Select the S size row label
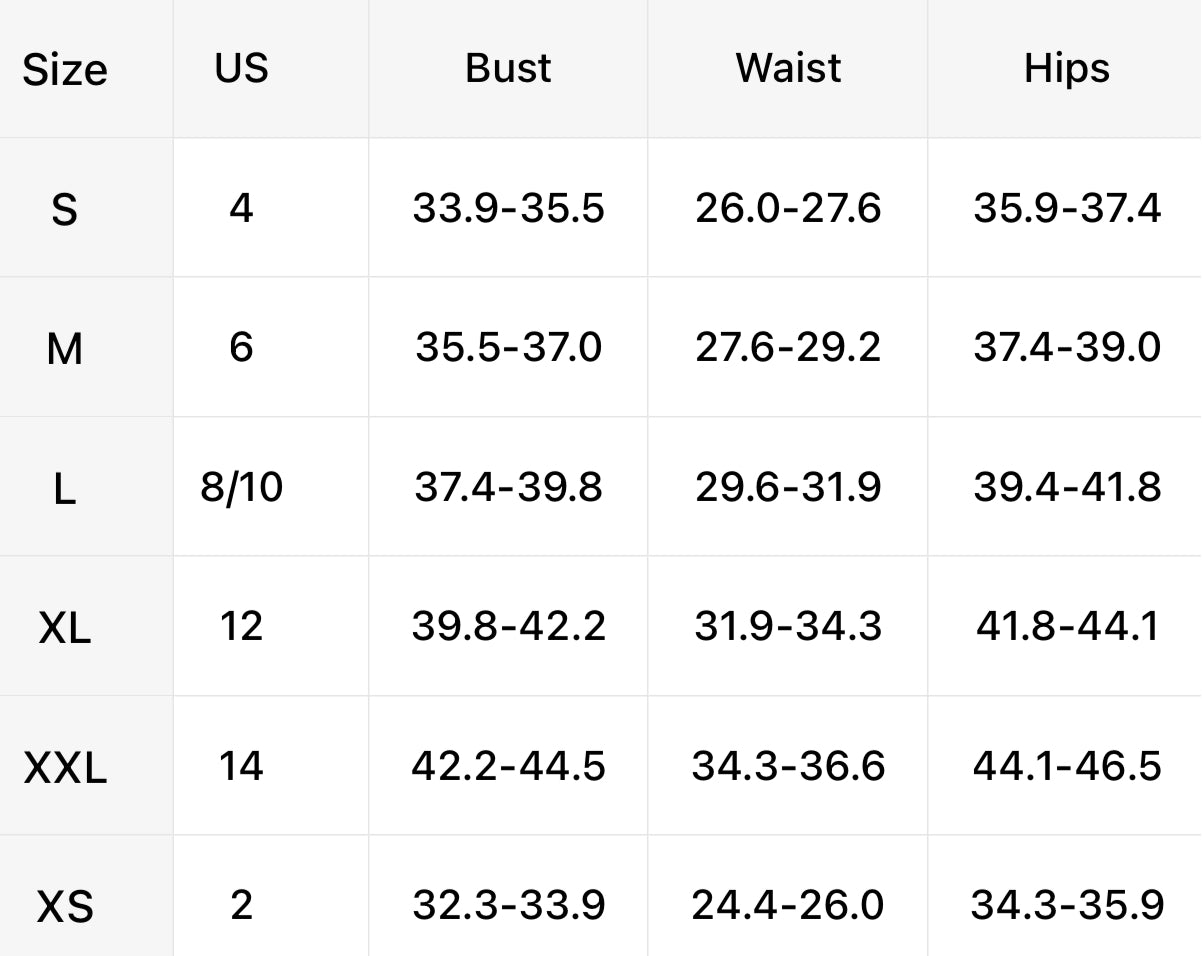The image size is (1202, 956). click(64, 209)
